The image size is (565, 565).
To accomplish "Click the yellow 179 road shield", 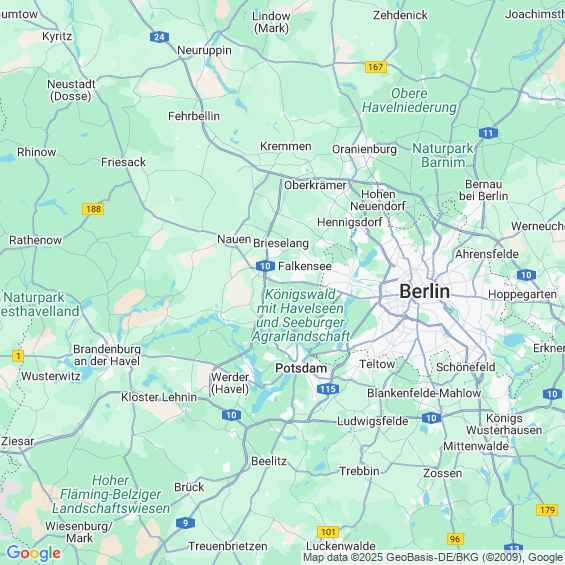I will (547, 510).
